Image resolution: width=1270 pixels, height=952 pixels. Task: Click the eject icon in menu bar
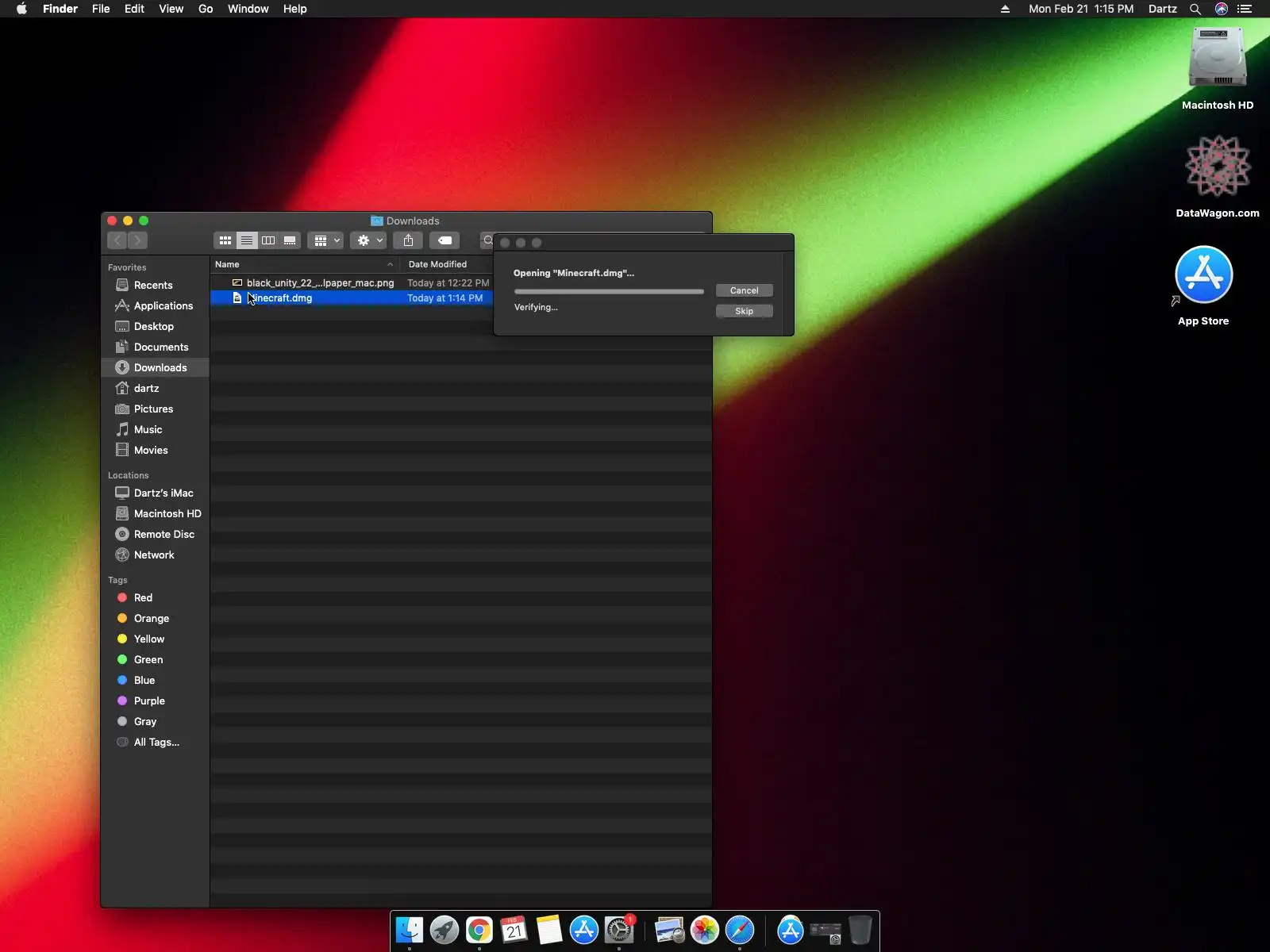coord(1005,9)
